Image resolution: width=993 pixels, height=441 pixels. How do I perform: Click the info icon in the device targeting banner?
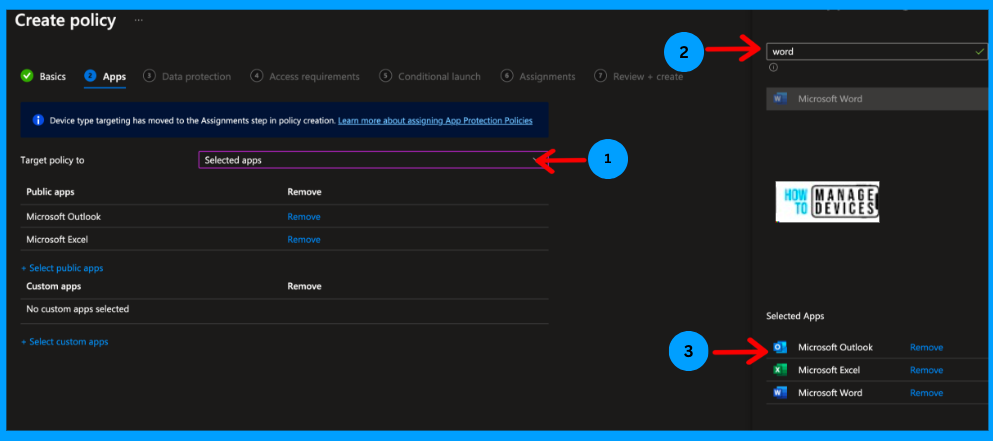38,120
